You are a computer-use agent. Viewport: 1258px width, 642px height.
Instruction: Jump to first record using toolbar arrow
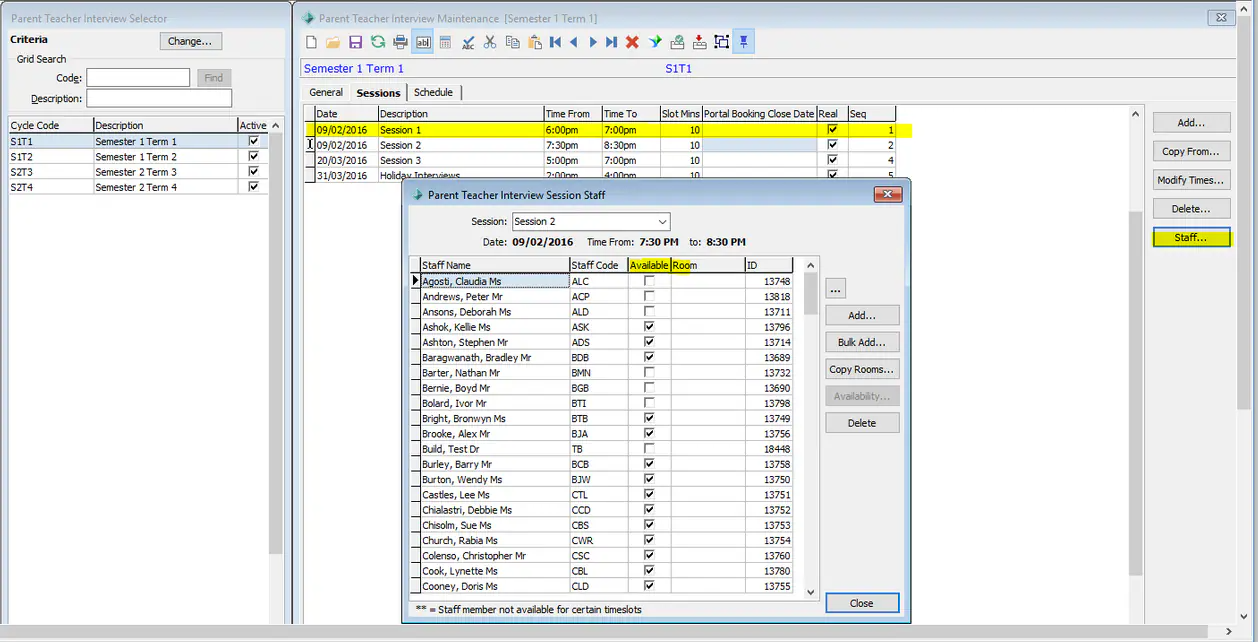pyautogui.click(x=555, y=42)
